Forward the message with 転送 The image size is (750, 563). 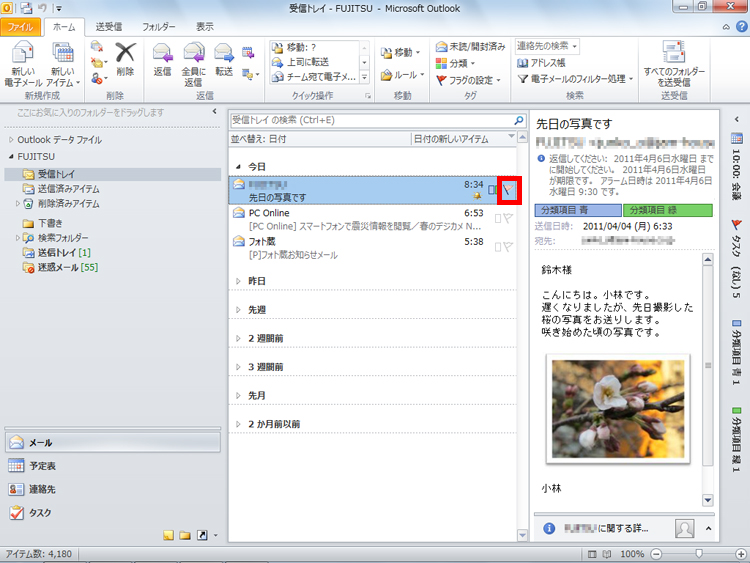[224, 58]
